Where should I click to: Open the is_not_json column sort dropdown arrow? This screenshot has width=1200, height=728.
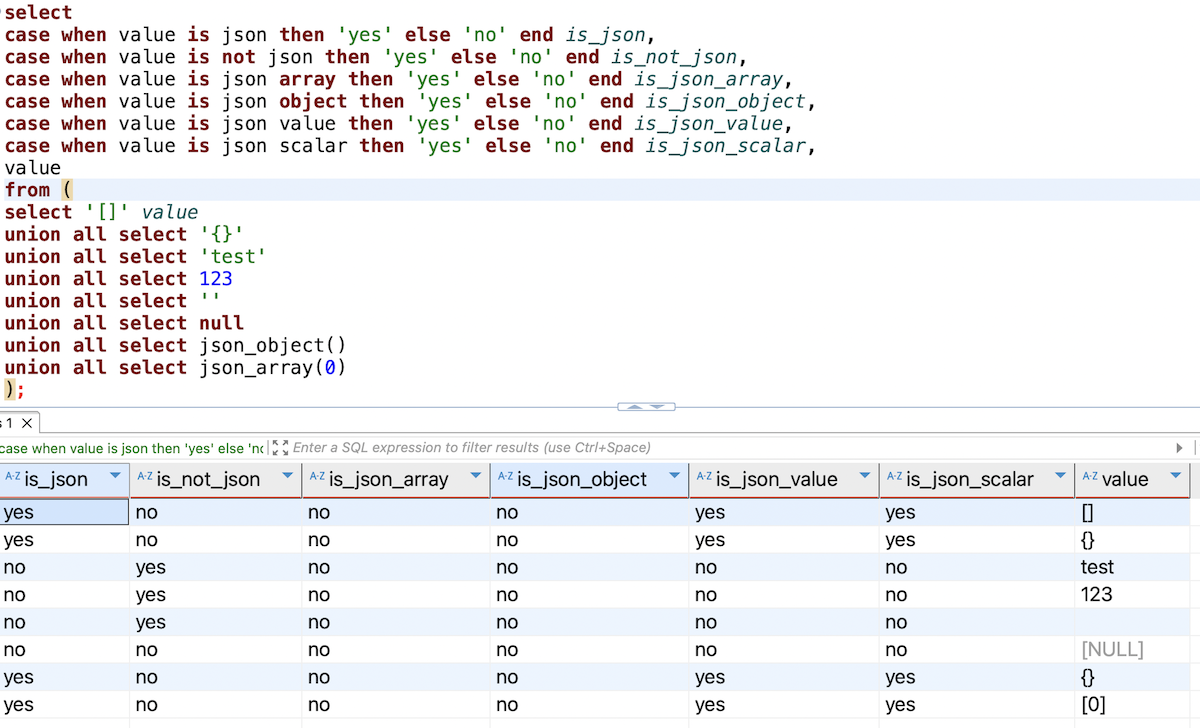[287, 476]
